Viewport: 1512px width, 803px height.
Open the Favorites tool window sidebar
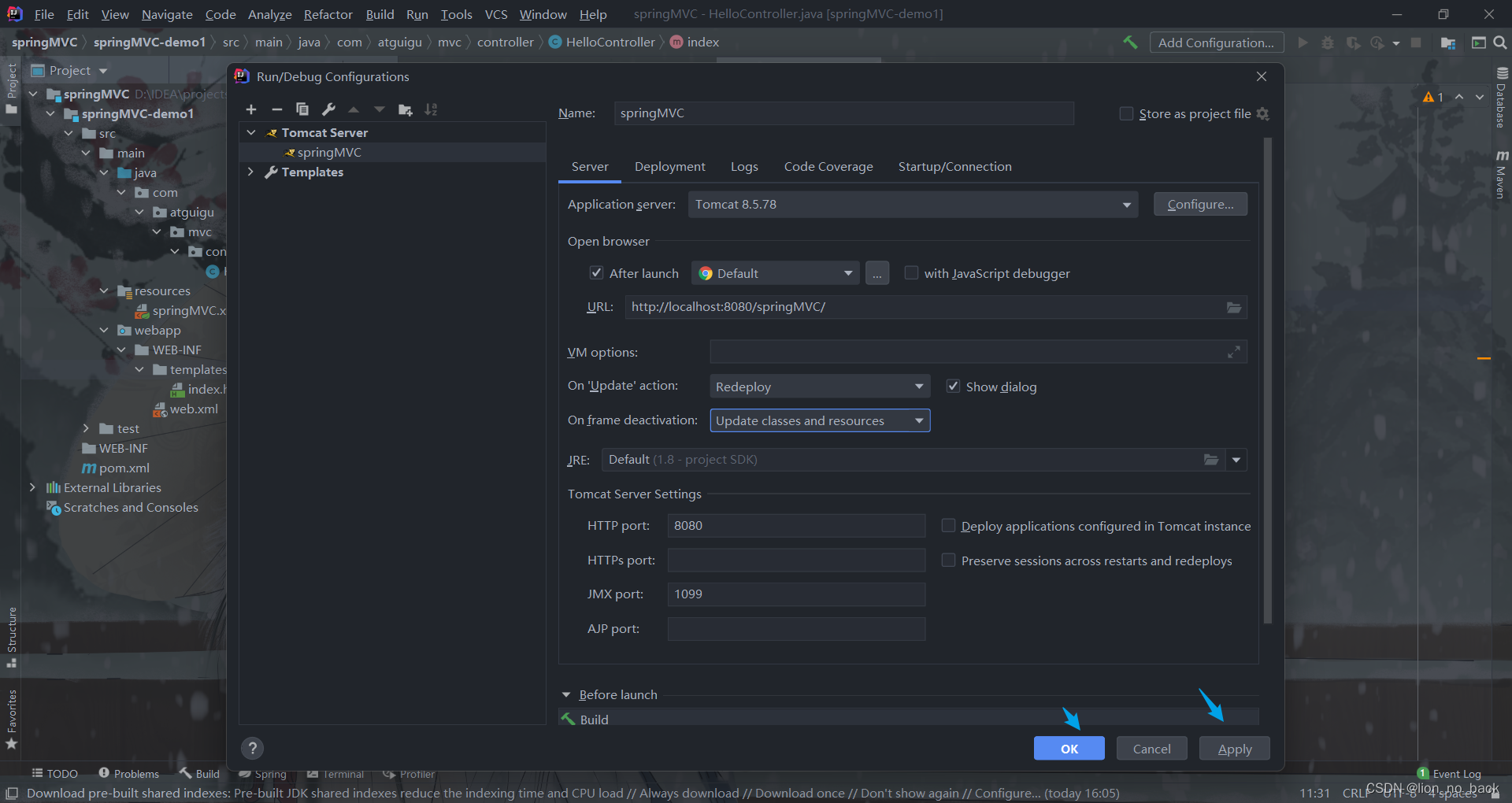tap(12, 719)
